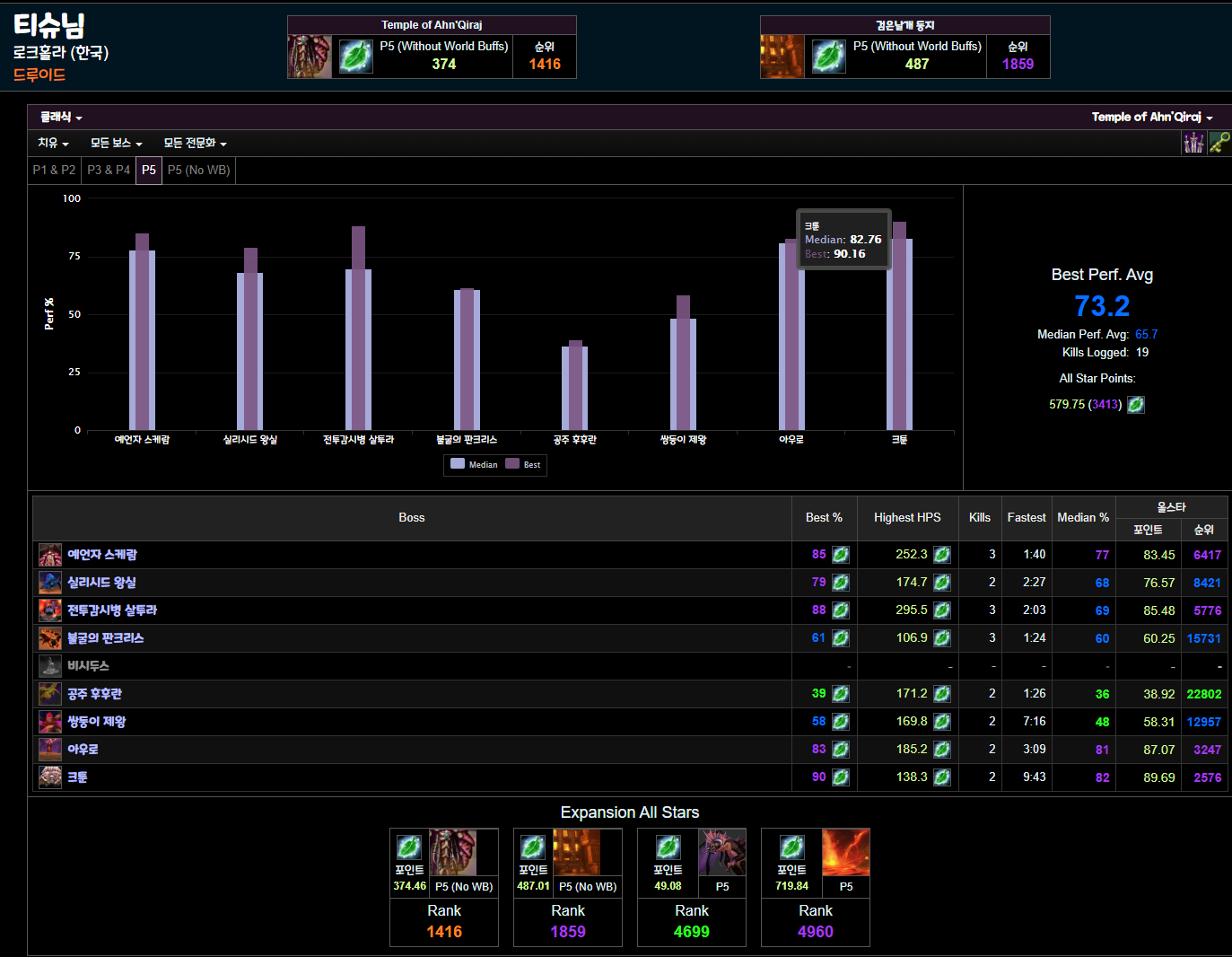Click leaf icon next to Best % 61
This screenshot has height=957, width=1232.
pyautogui.click(x=841, y=638)
